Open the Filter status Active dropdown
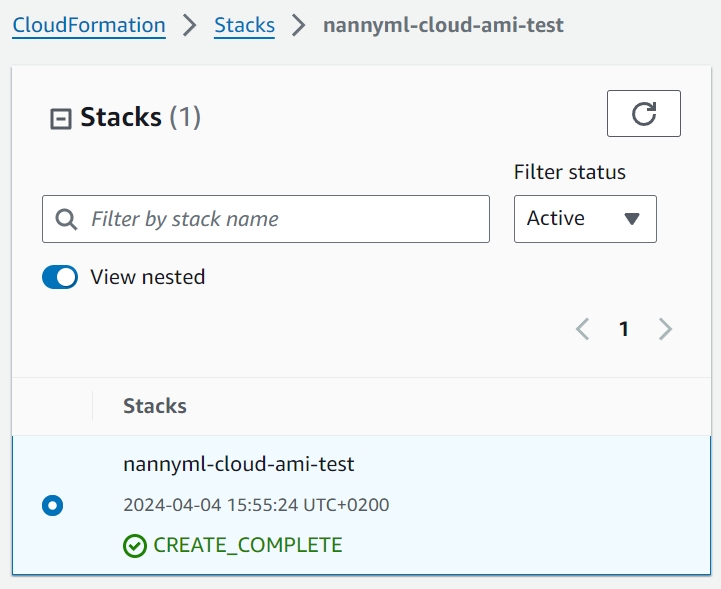 click(x=584, y=219)
